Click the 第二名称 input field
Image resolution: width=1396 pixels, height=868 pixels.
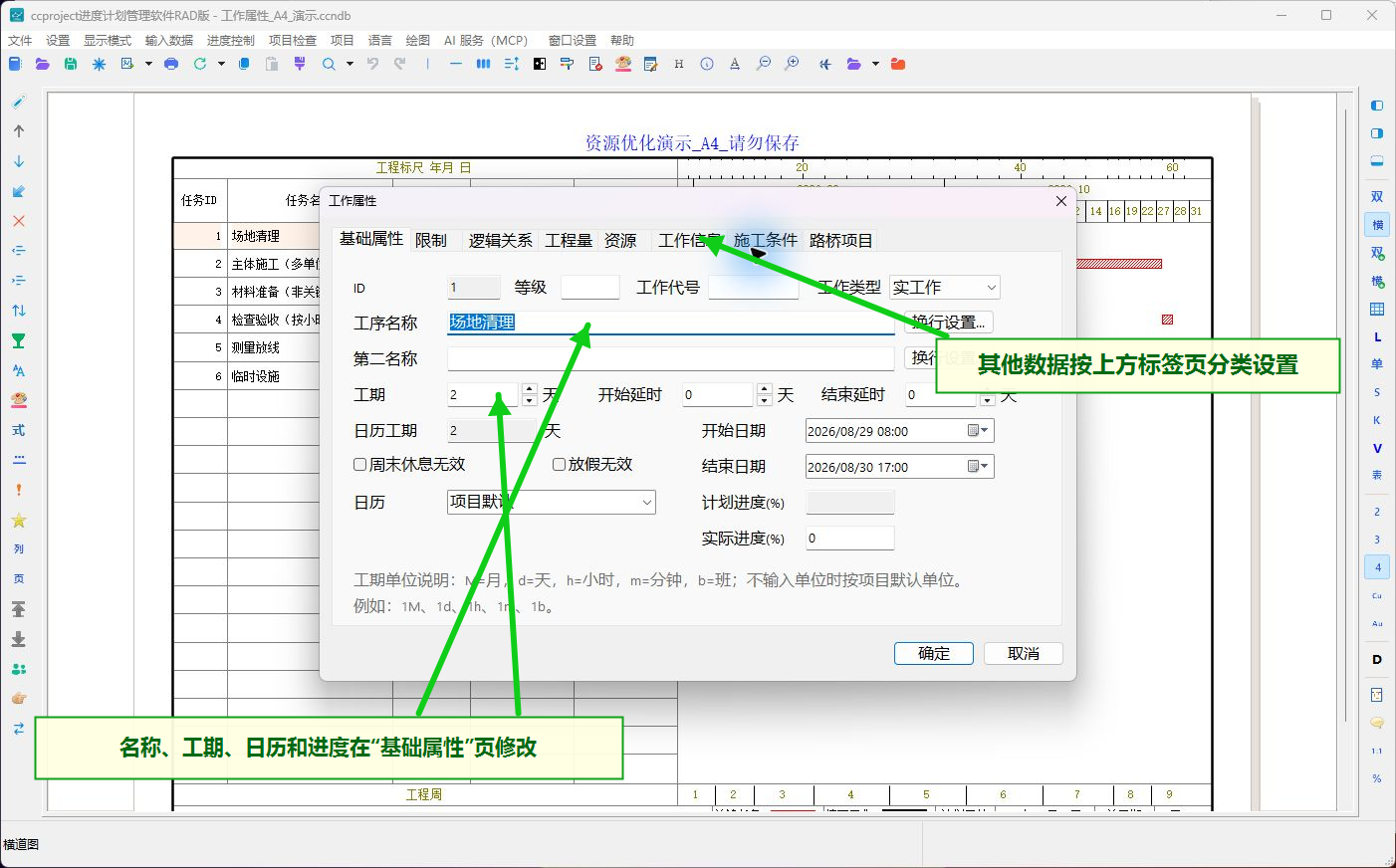(671, 358)
